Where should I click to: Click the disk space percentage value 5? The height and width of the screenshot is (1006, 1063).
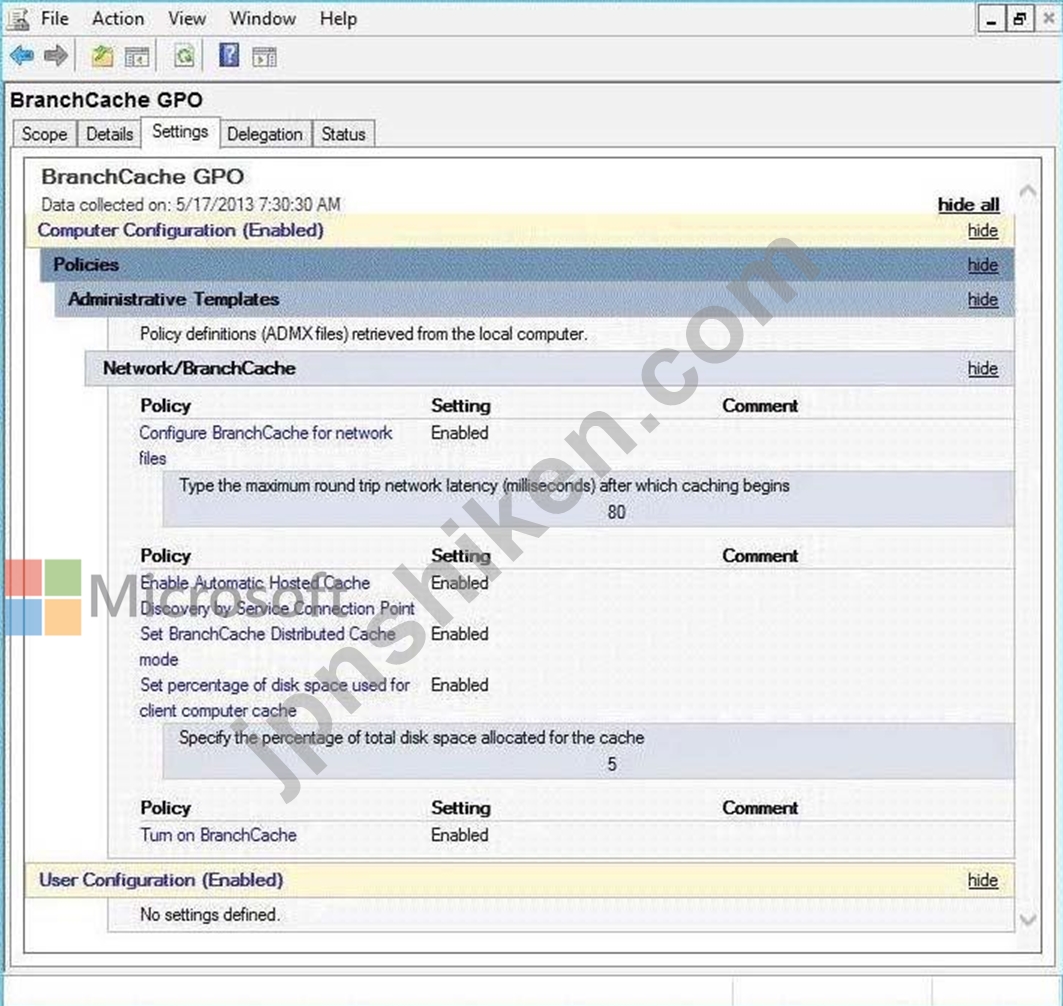(612, 765)
